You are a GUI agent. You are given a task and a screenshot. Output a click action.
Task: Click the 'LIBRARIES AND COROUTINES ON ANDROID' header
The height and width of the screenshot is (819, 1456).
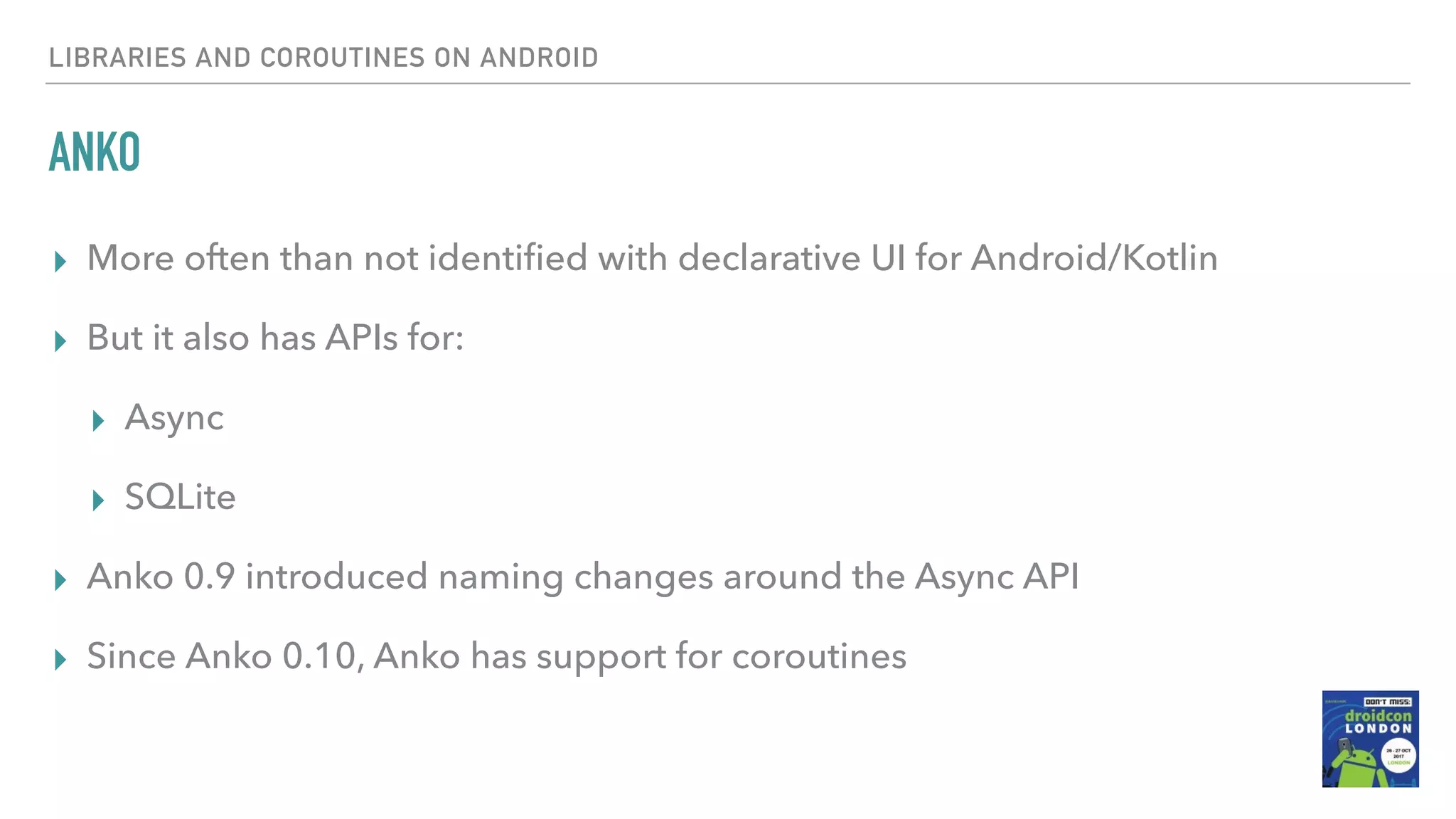pyautogui.click(x=323, y=58)
